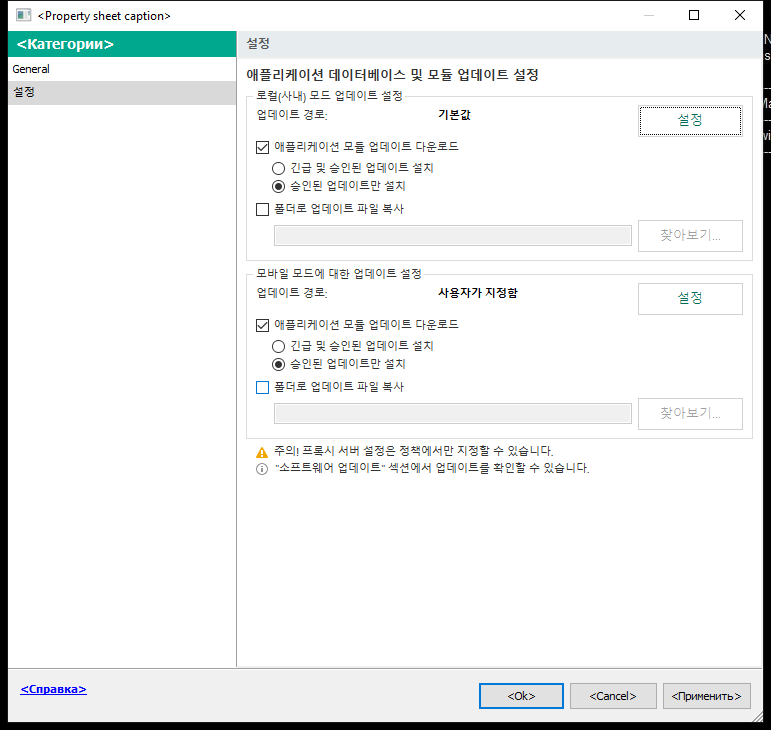Click the <Применить> apply button
This screenshot has height=730, width=771.
[x=706, y=696]
